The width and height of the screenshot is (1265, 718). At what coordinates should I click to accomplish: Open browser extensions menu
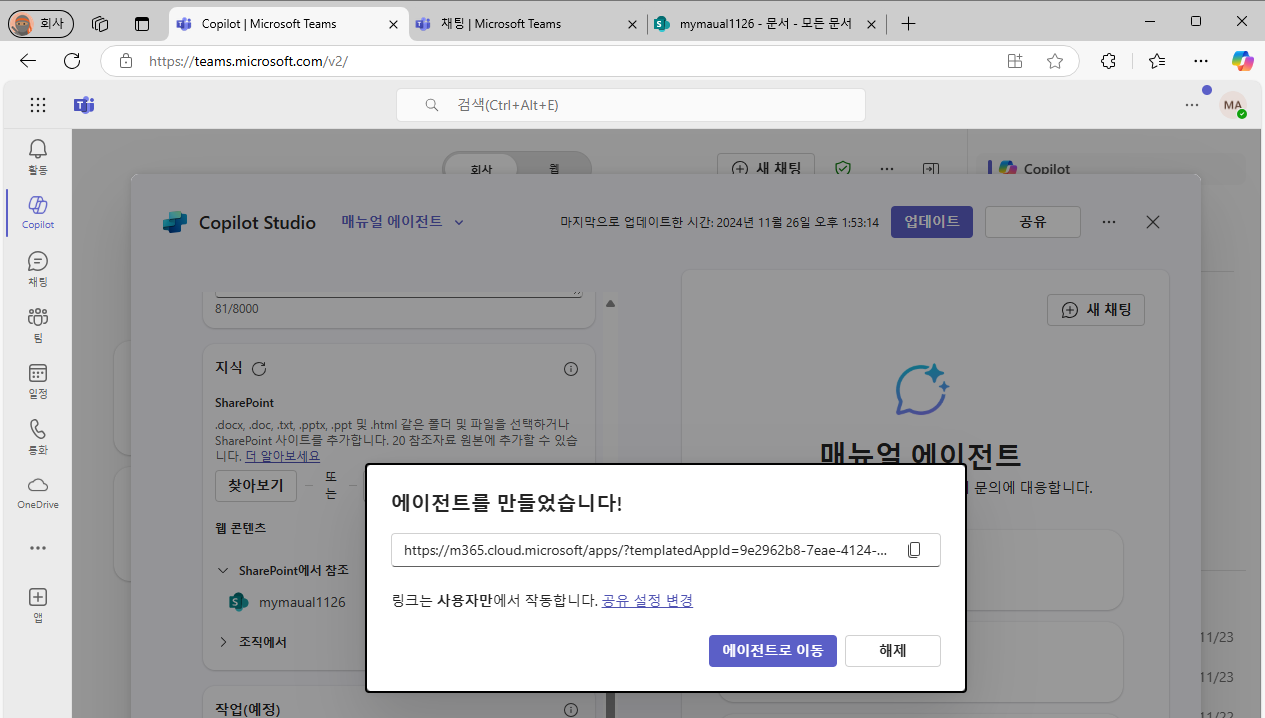coord(1108,61)
